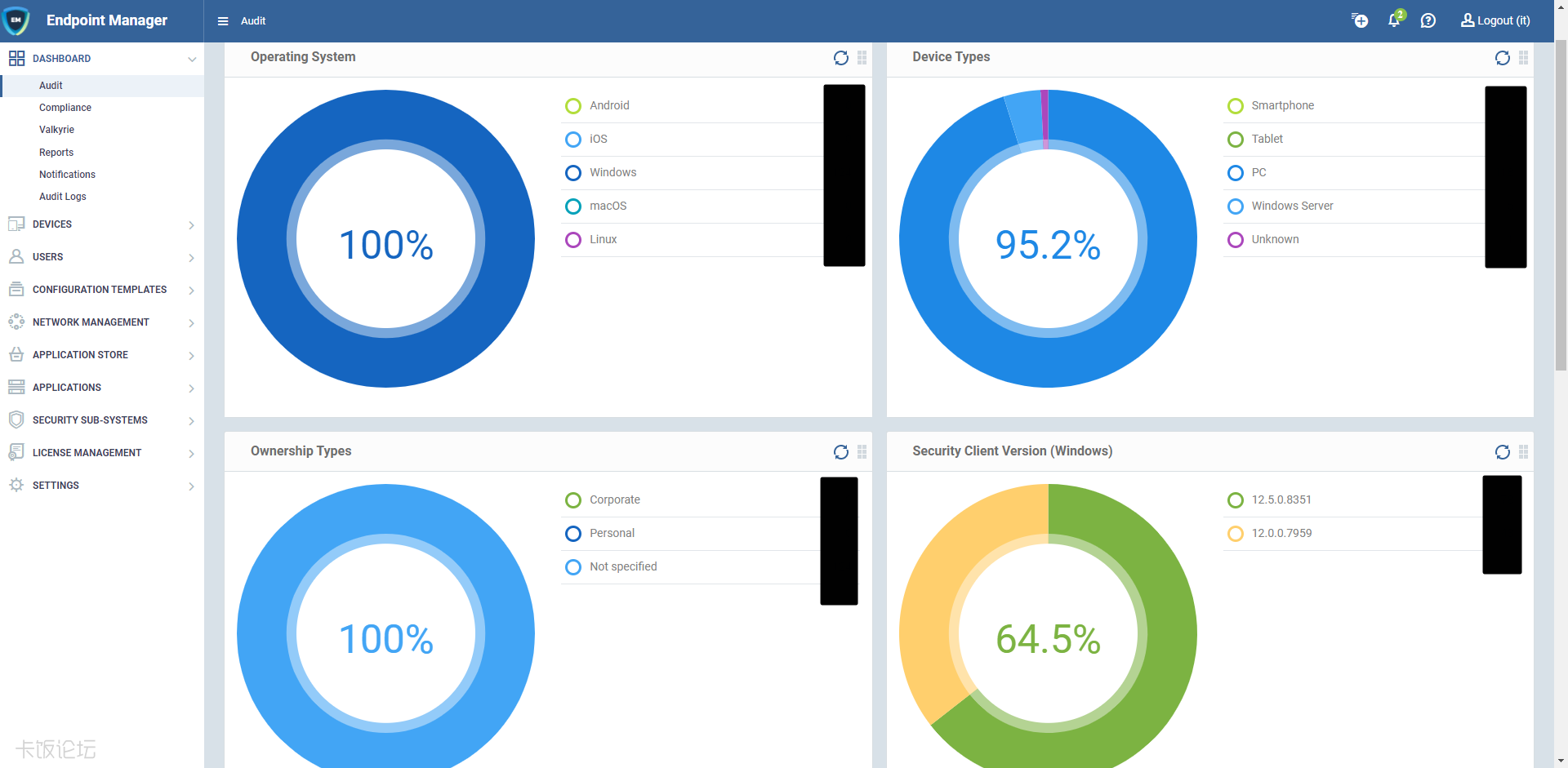This screenshot has height=768, width=1568.
Task: Open Audit Logs in sidebar
Action: tap(63, 197)
